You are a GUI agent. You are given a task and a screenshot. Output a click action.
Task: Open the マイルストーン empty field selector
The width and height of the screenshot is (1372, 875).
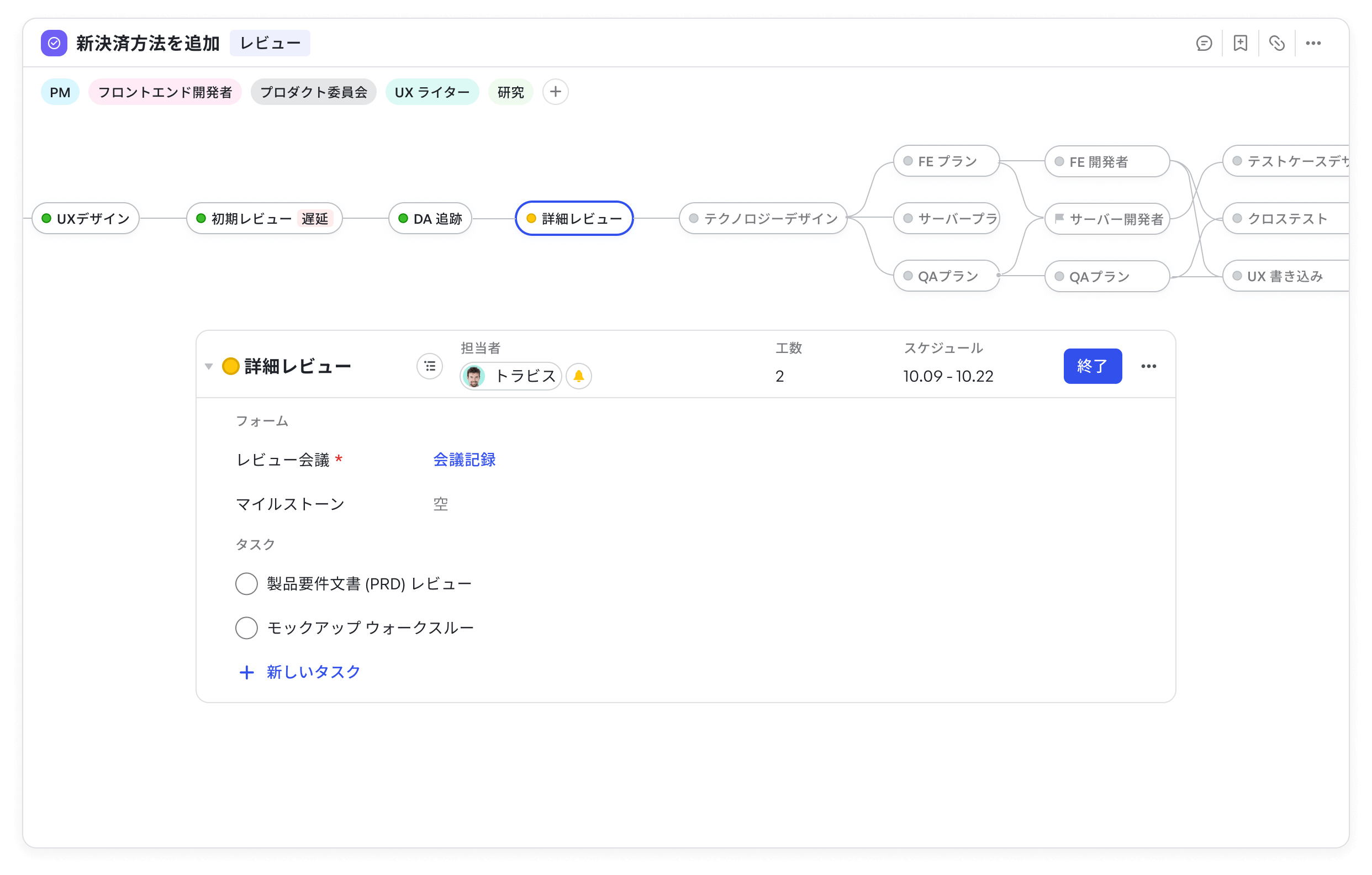coord(440,504)
